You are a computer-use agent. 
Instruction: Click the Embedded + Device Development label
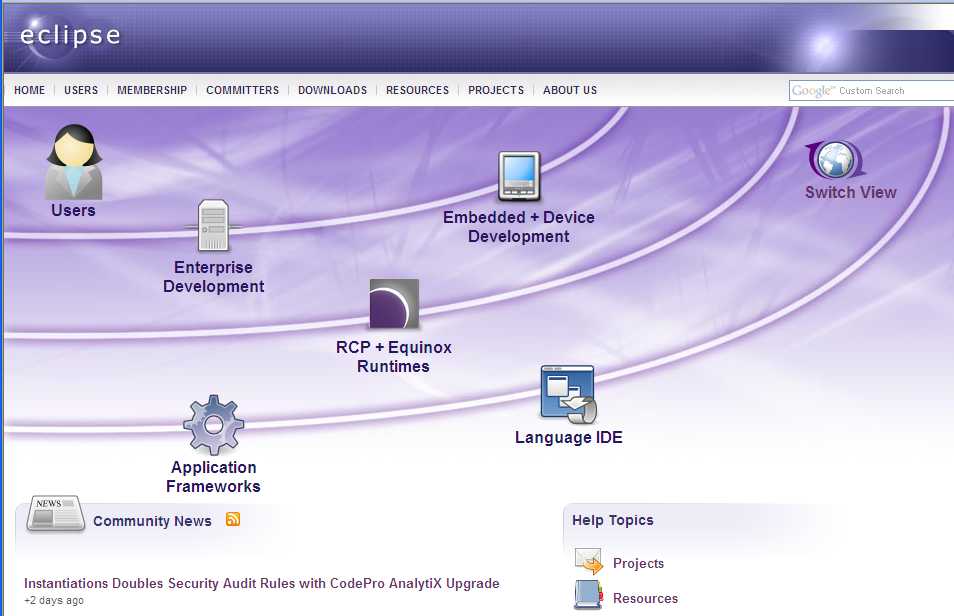coord(519,227)
